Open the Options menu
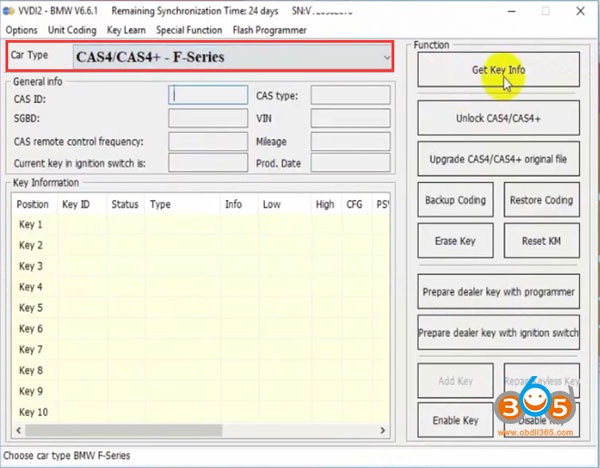Image resolution: width=600 pixels, height=468 pixels. tap(21, 30)
